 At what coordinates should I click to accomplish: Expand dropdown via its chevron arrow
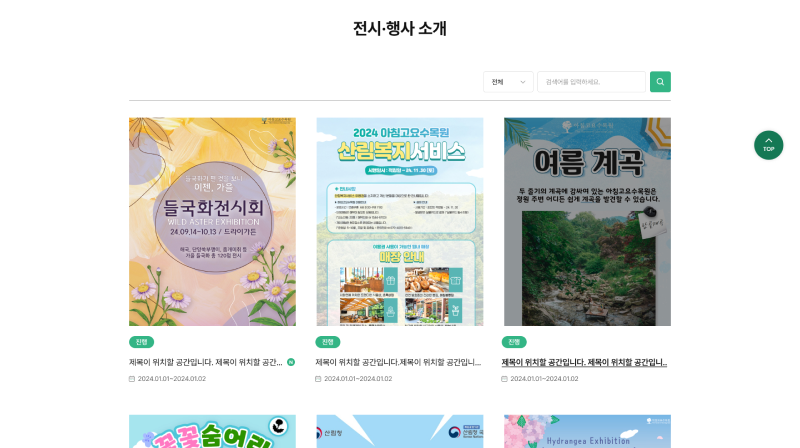point(522,82)
